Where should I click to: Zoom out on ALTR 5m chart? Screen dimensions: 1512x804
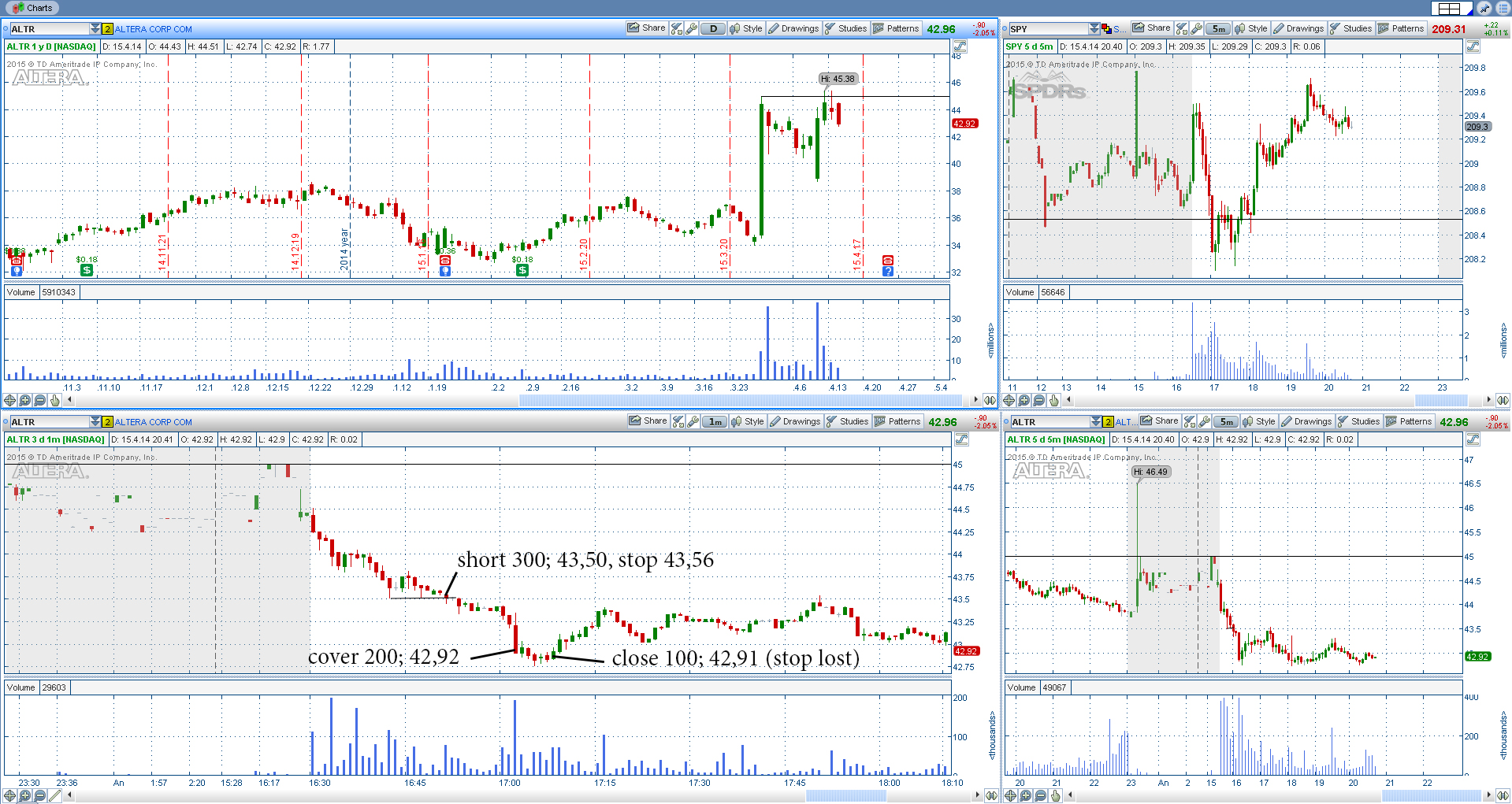coord(1041,795)
